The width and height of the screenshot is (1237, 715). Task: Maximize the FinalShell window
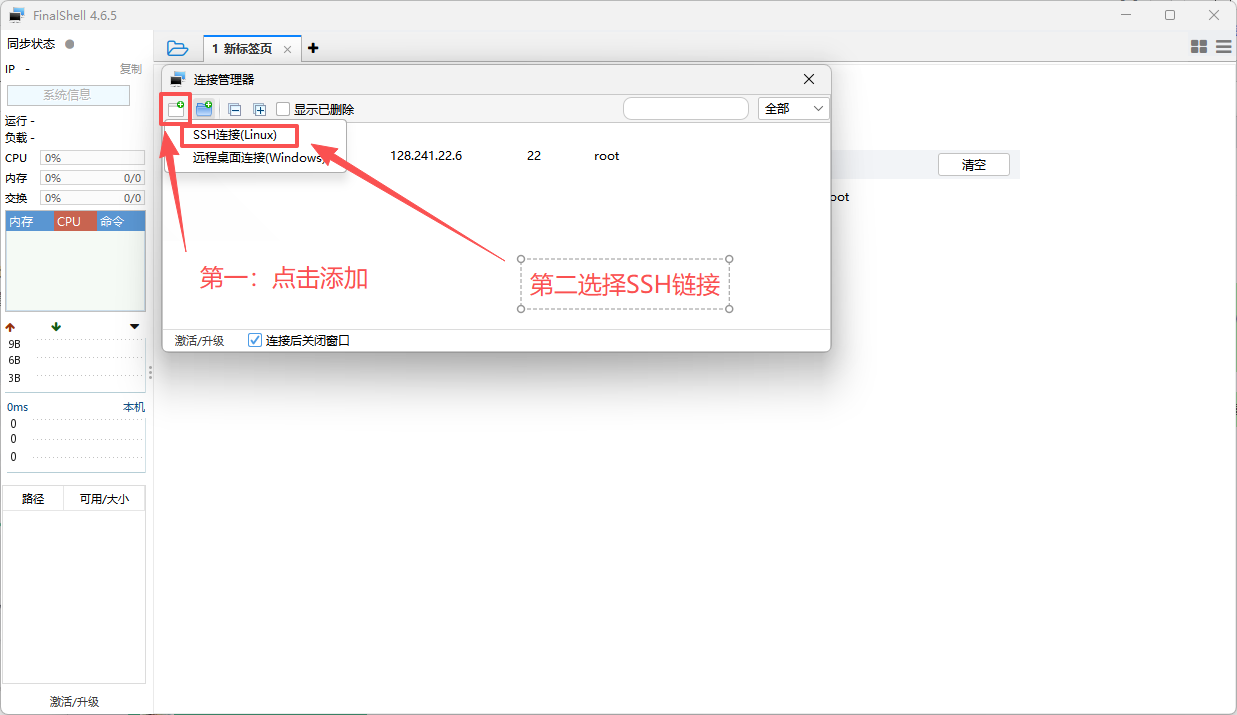[1170, 15]
